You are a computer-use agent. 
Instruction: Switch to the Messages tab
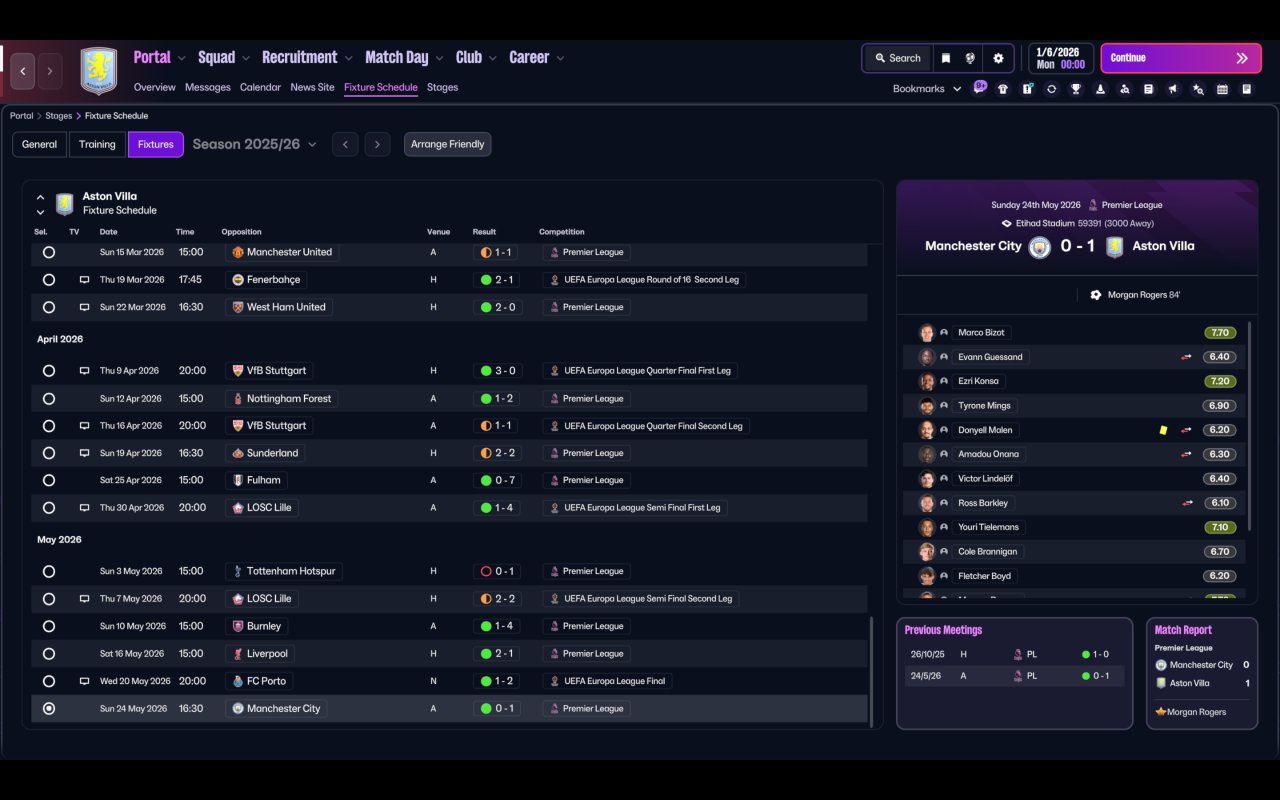point(208,87)
